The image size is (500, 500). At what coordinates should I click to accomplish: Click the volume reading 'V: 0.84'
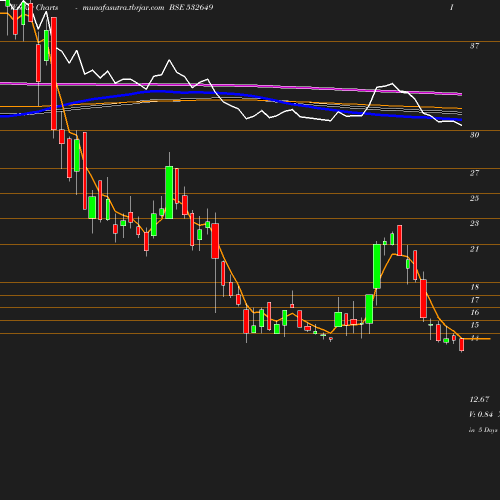point(481,414)
